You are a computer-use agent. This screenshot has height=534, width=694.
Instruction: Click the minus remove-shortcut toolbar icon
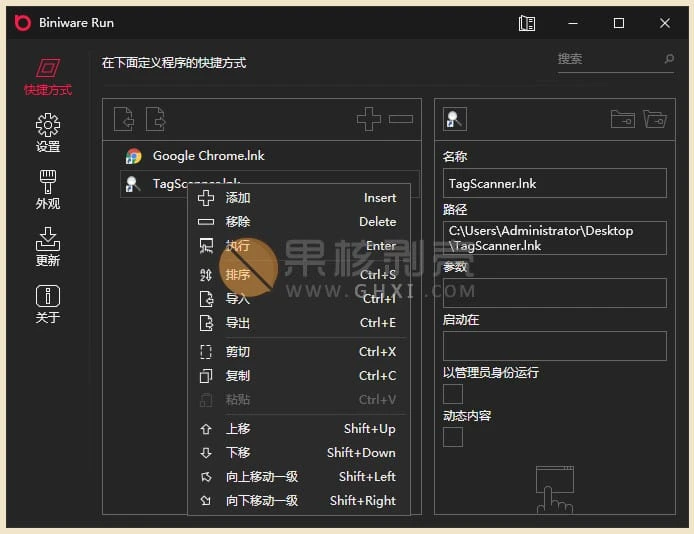tap(401, 119)
